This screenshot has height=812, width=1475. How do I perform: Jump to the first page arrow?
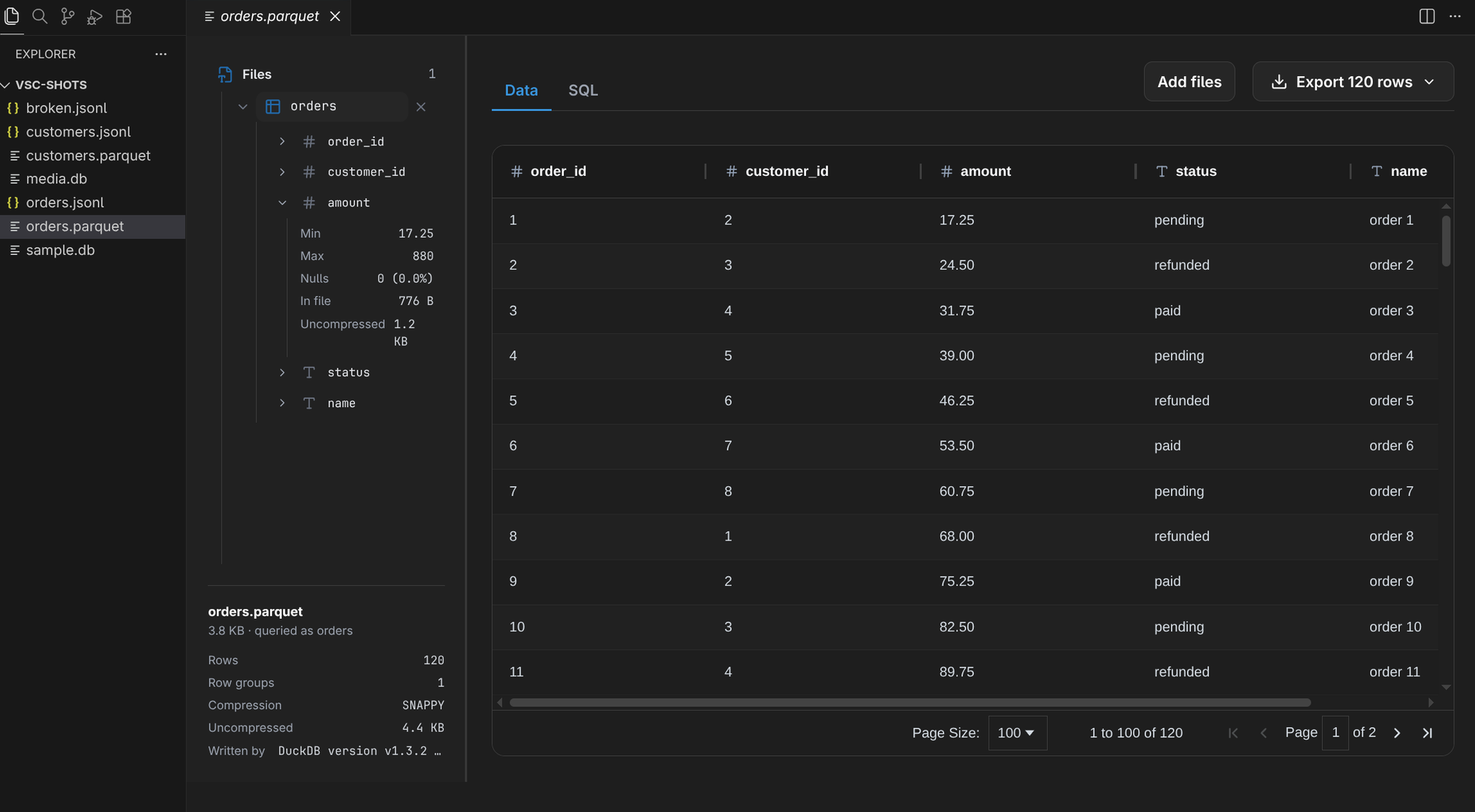coord(1233,733)
